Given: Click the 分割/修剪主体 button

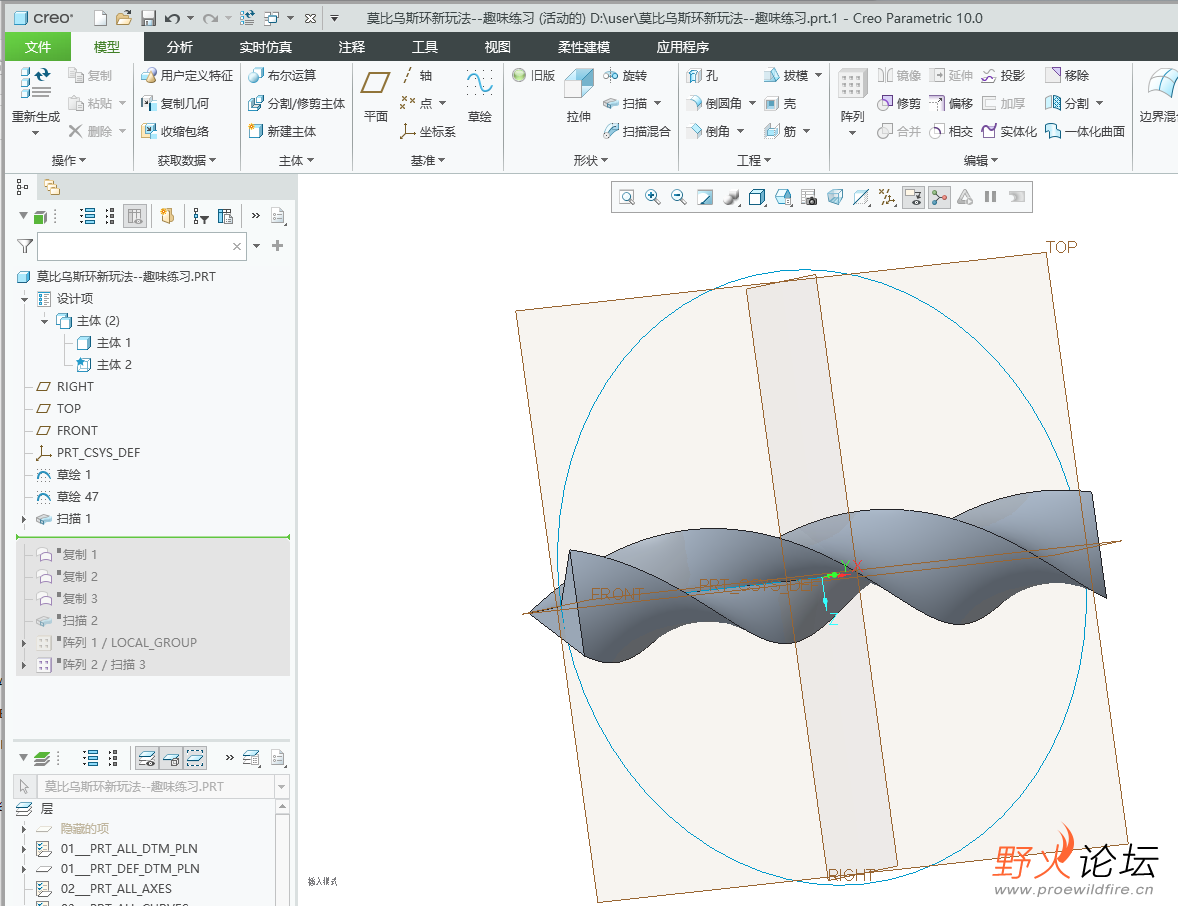Looking at the screenshot, I should 297,103.
